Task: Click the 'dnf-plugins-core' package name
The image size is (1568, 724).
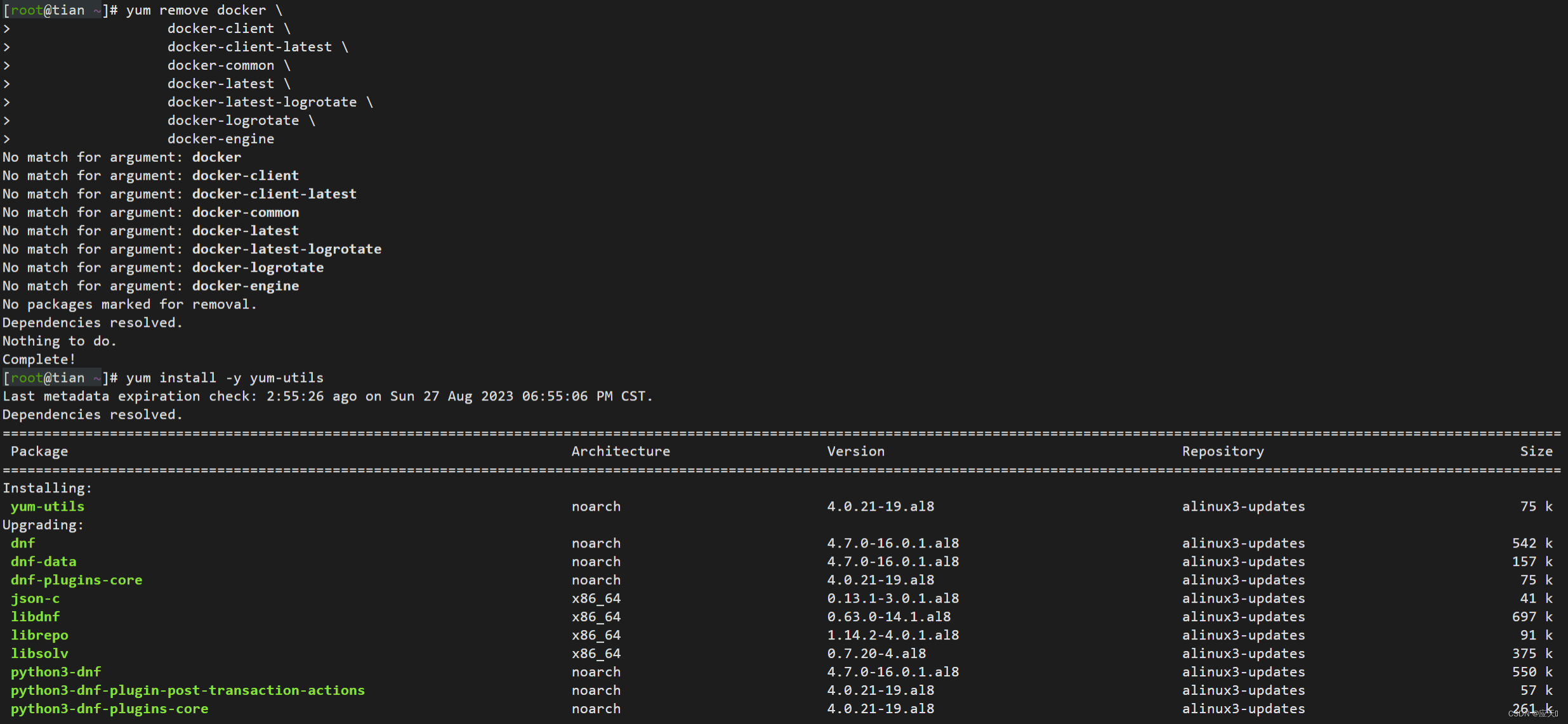Action: click(76, 581)
